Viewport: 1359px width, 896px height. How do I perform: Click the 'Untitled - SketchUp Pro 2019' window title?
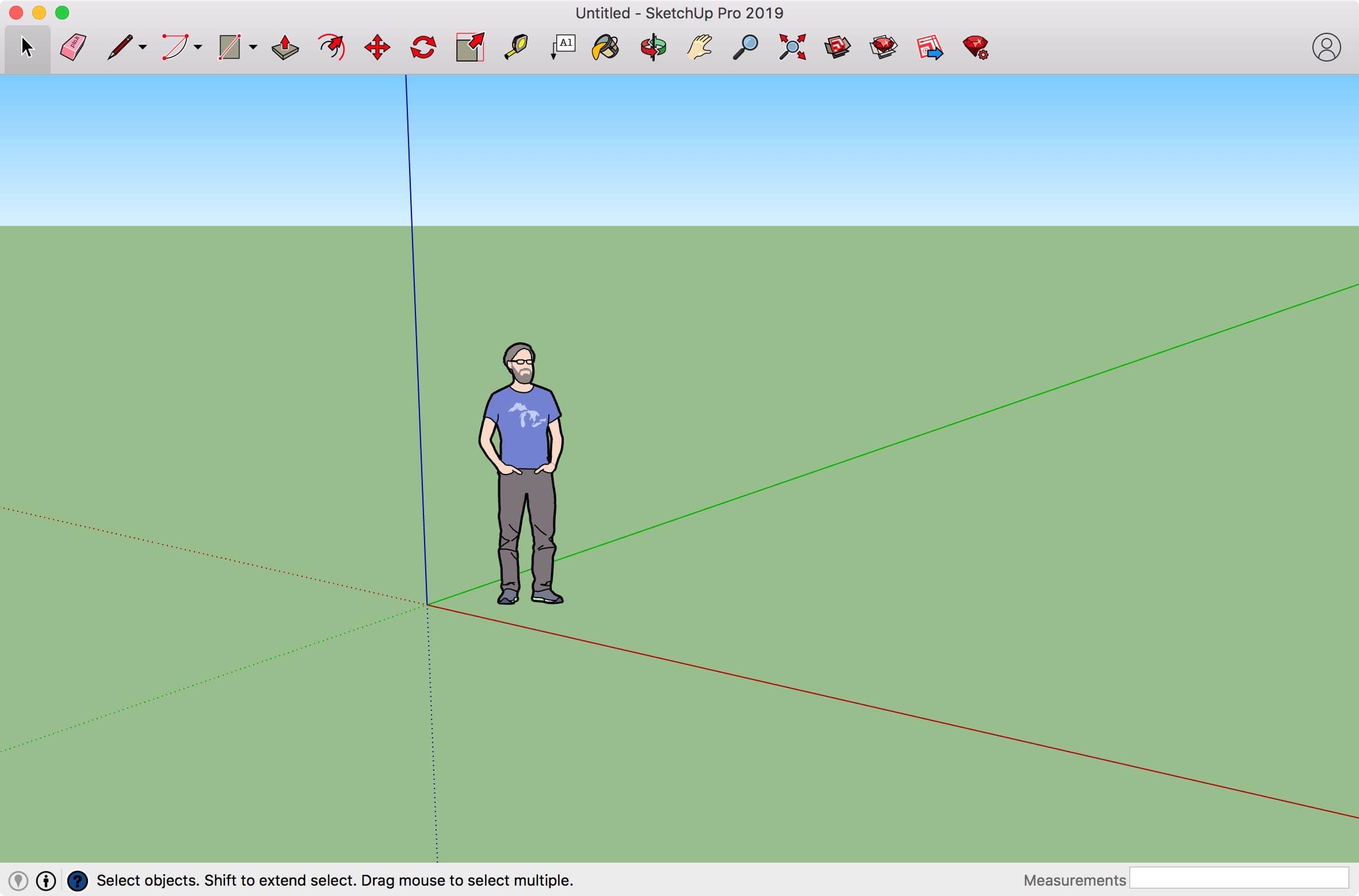(x=679, y=13)
